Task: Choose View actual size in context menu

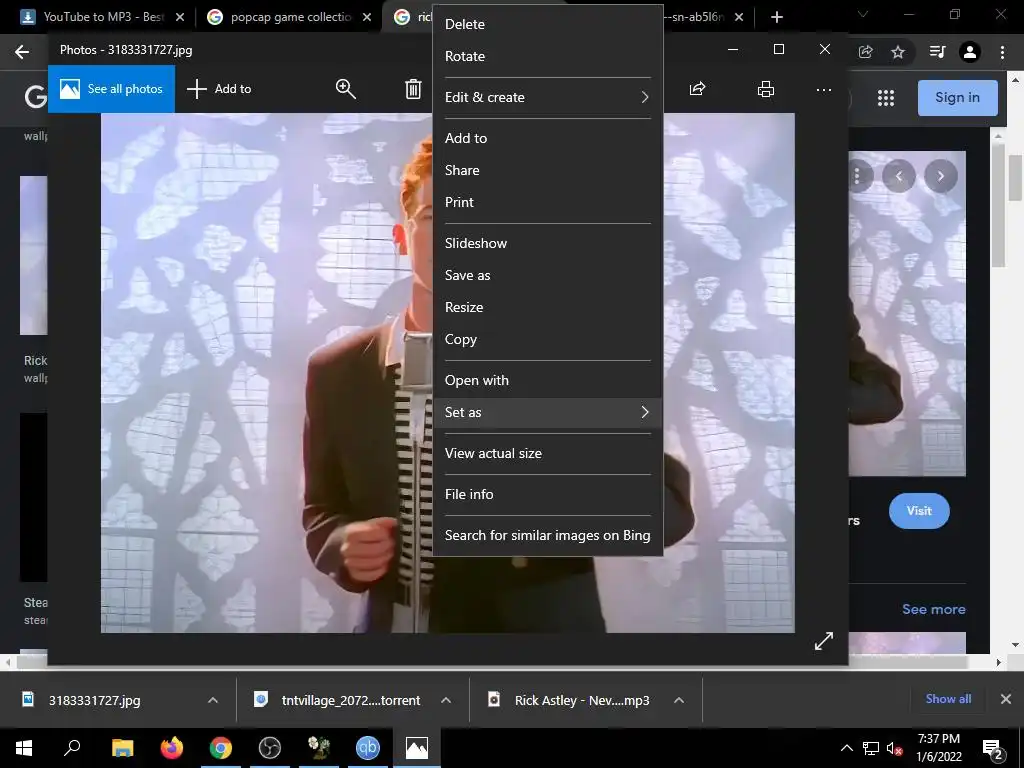Action: tap(547, 454)
